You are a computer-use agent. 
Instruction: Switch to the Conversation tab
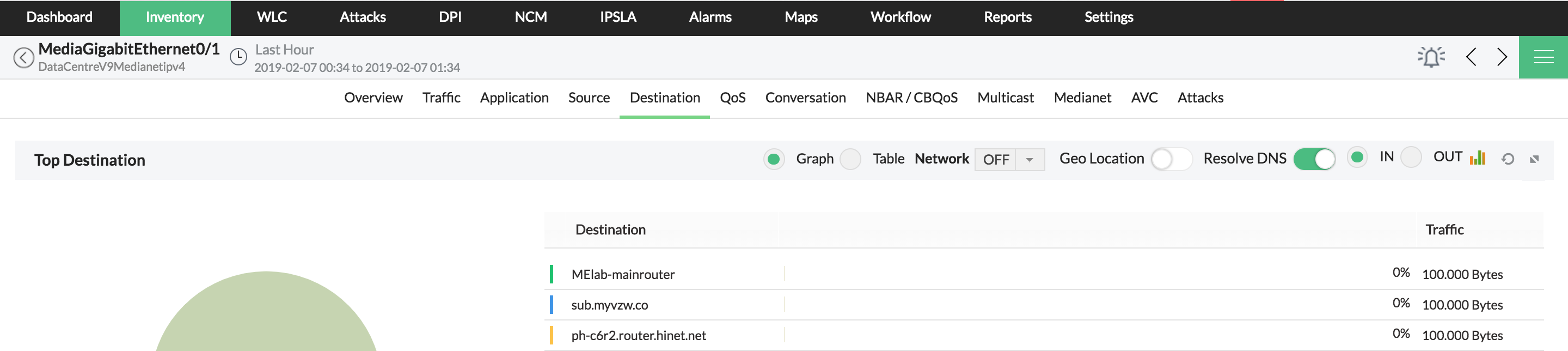point(805,98)
